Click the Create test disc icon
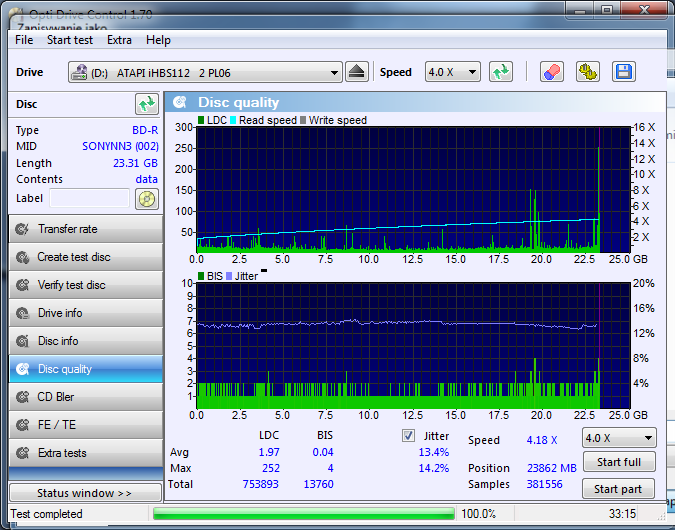This screenshot has height=530, width=675. 22,257
